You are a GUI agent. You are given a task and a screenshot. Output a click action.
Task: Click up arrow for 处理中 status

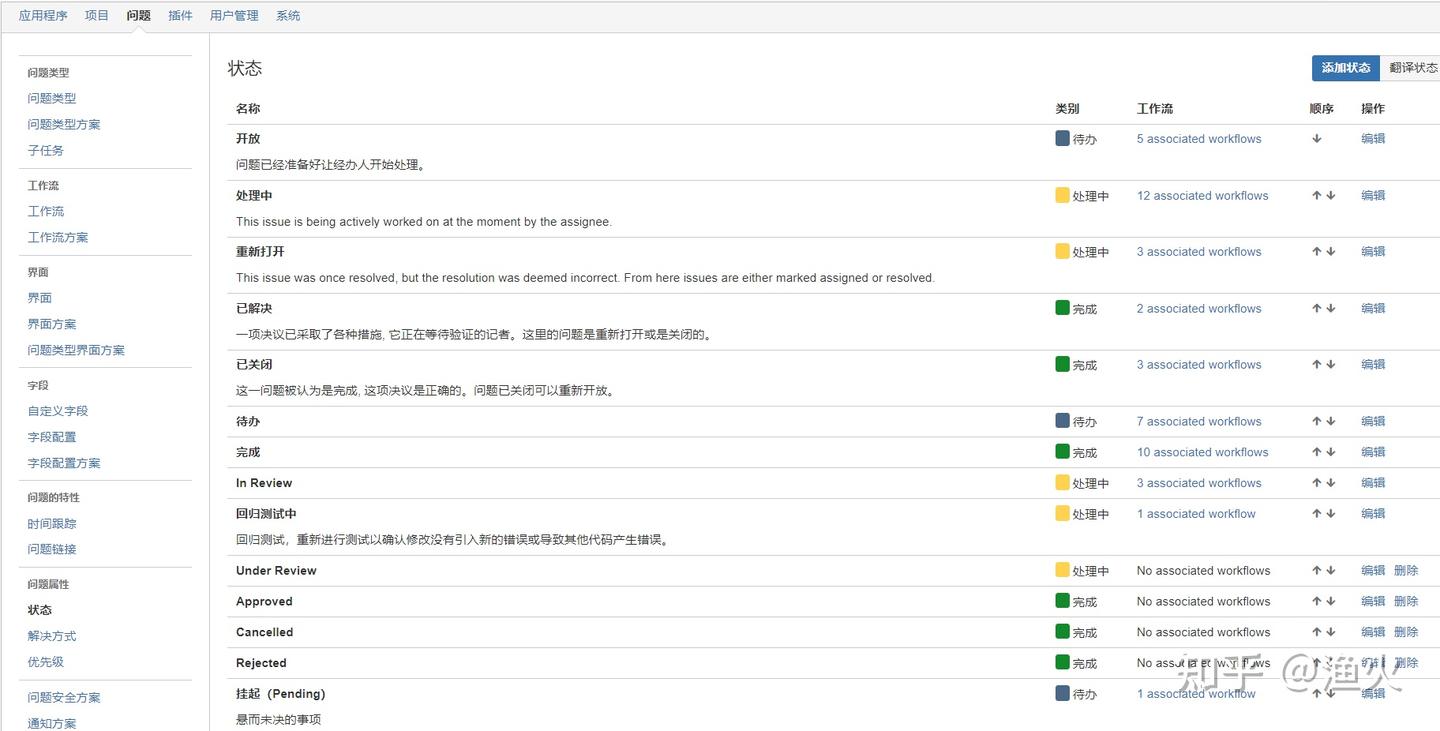click(1317, 196)
